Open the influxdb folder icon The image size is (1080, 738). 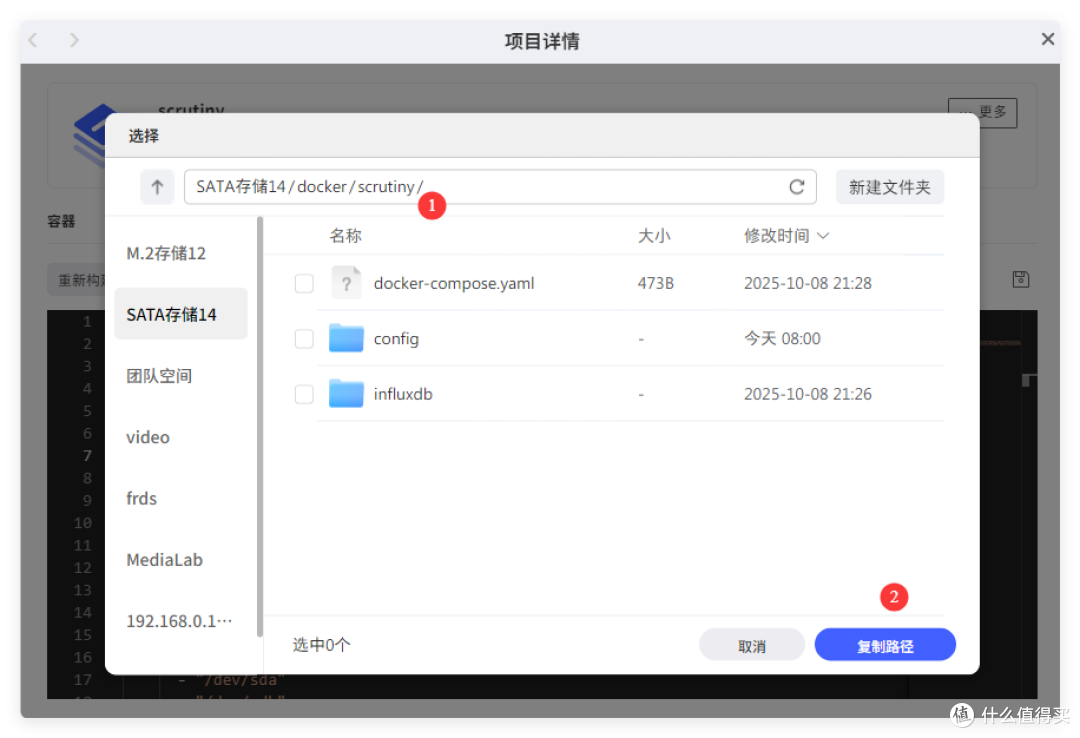pos(346,393)
